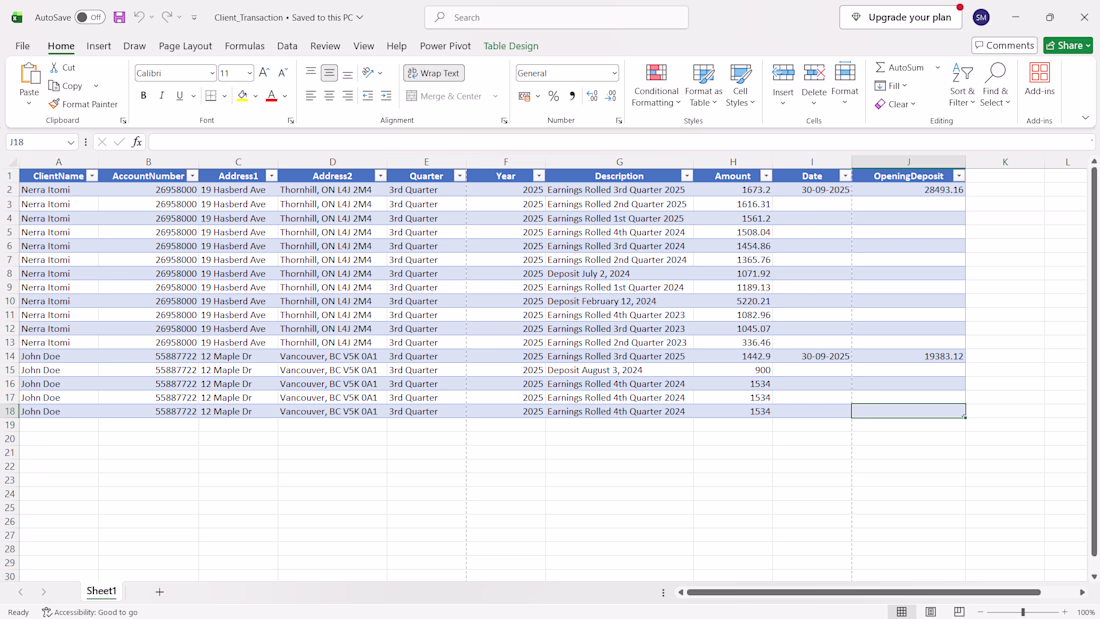Viewport: 1100px width, 619px height.
Task: Open Conditional Formatting menu
Action: click(656, 86)
